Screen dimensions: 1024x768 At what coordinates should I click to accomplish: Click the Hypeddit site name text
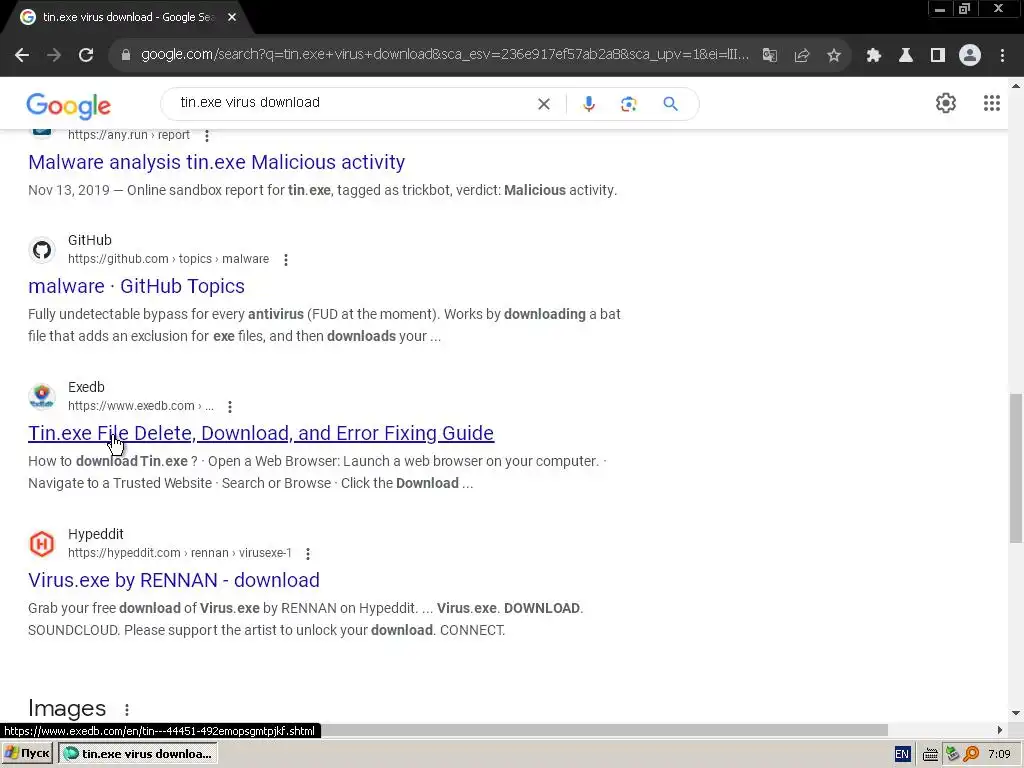95,534
